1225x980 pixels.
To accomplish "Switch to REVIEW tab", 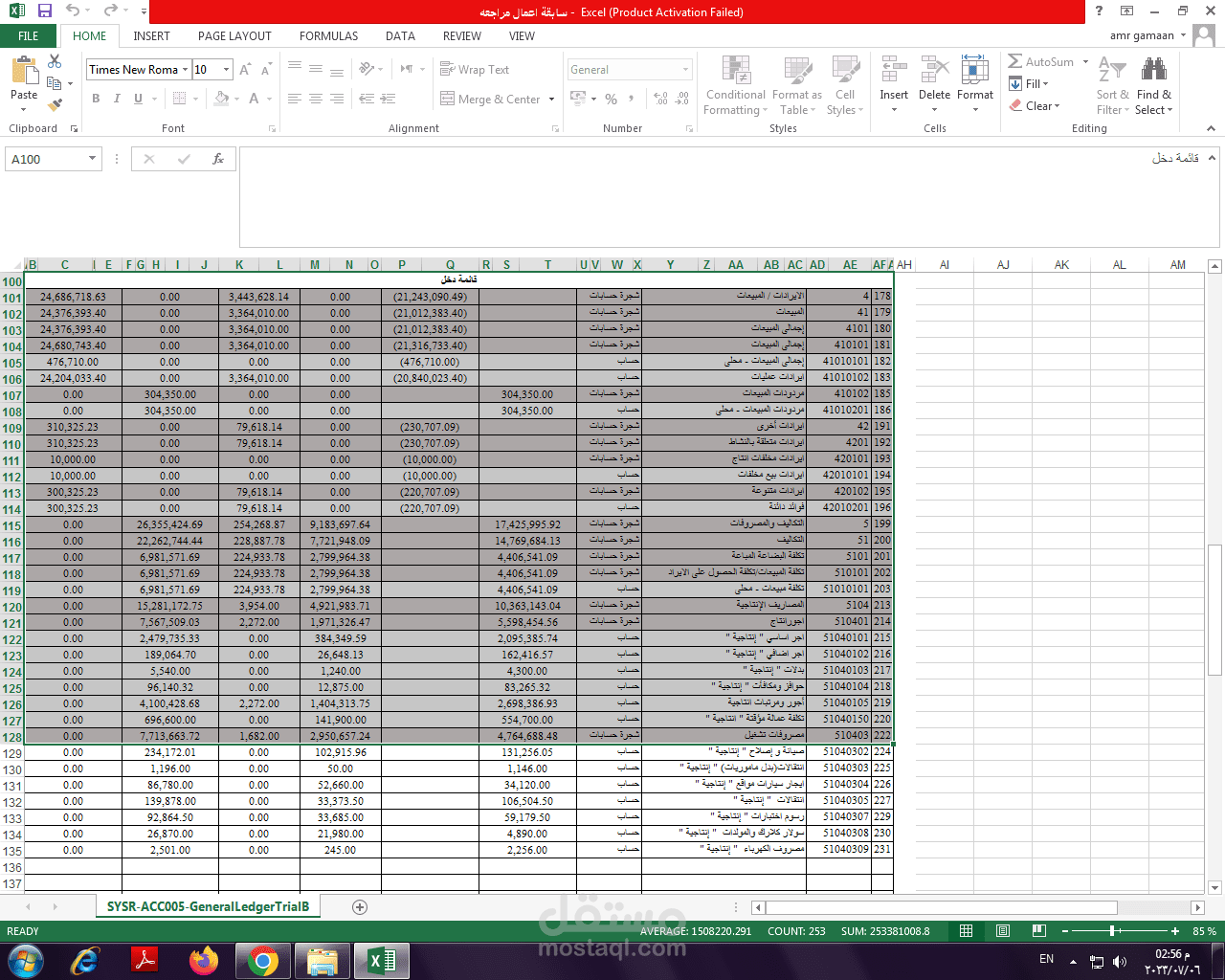I will pyautogui.click(x=462, y=36).
